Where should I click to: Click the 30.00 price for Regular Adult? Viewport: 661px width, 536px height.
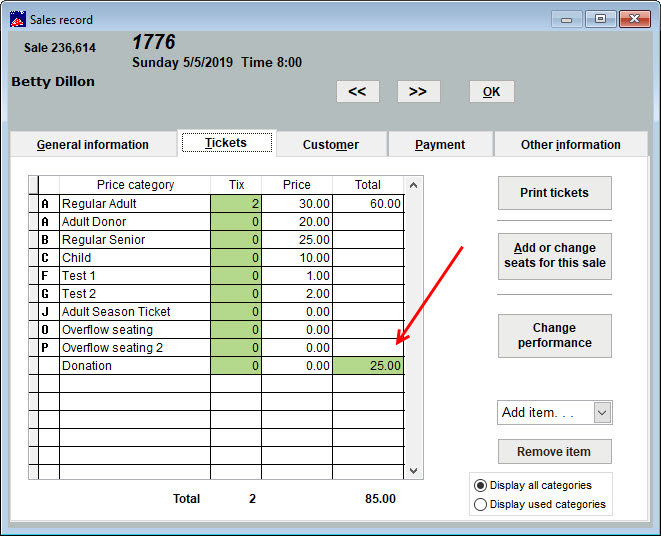click(x=297, y=204)
